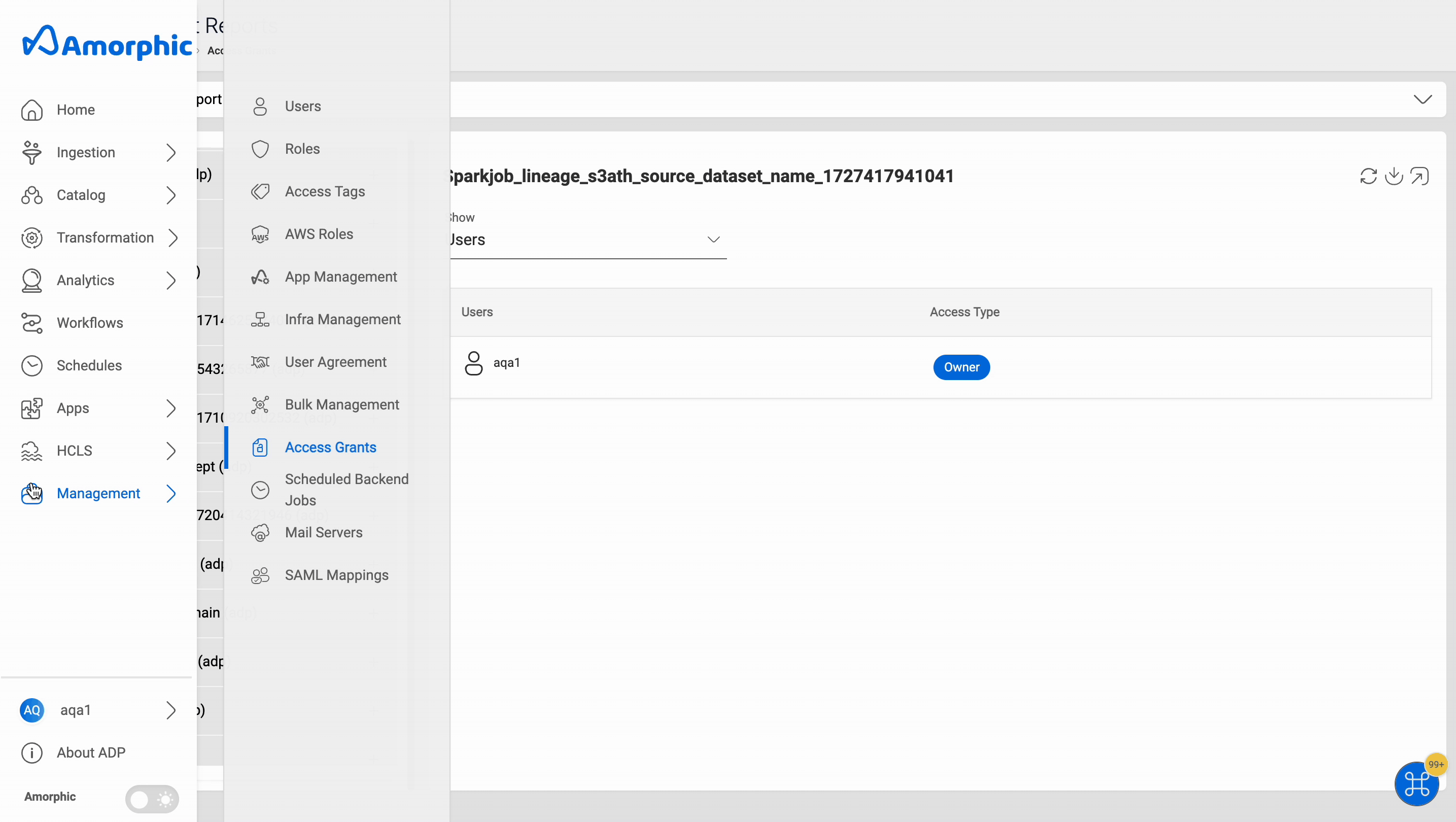Click the Users person icon in submenu
The width and height of the screenshot is (1456, 822).
coord(260,106)
